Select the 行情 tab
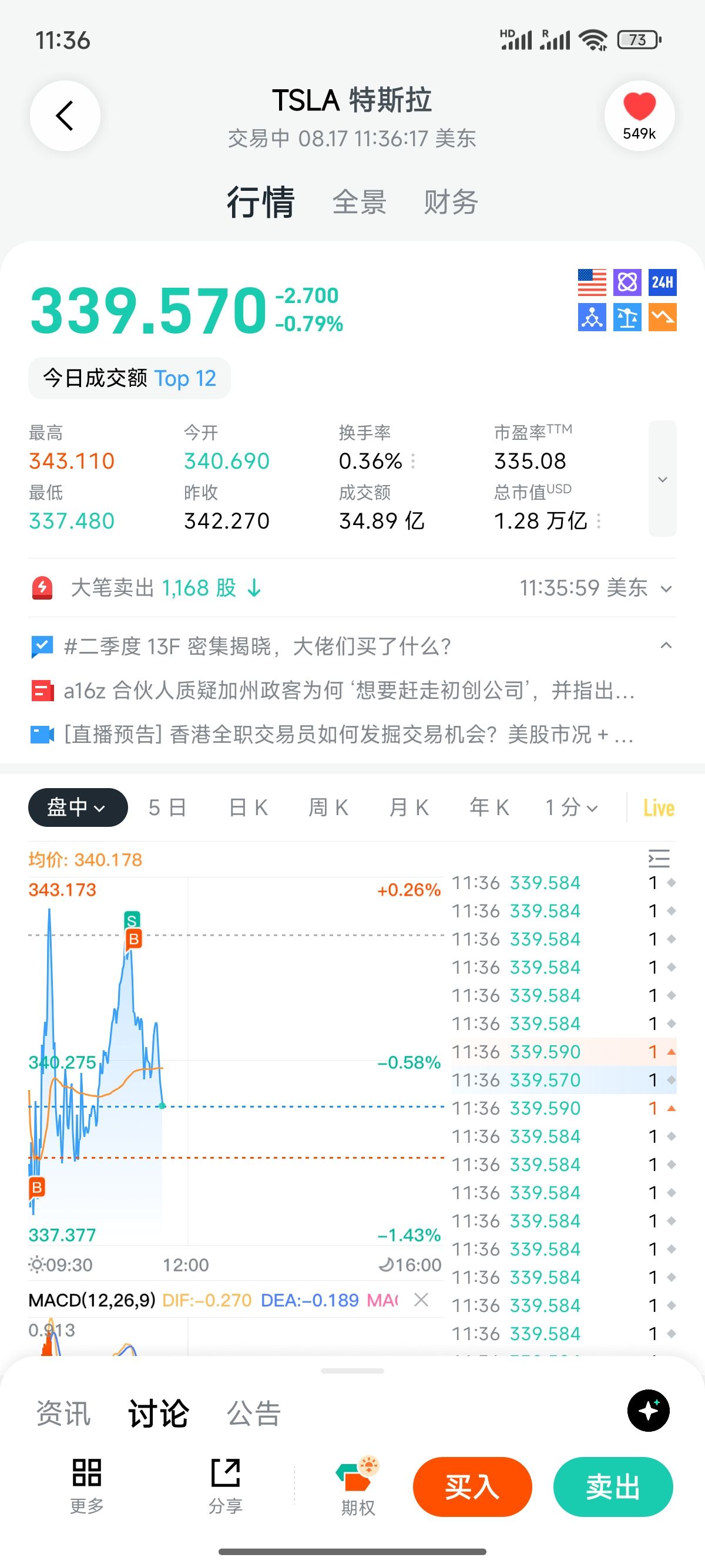Image resolution: width=705 pixels, height=1568 pixels. pos(261,202)
